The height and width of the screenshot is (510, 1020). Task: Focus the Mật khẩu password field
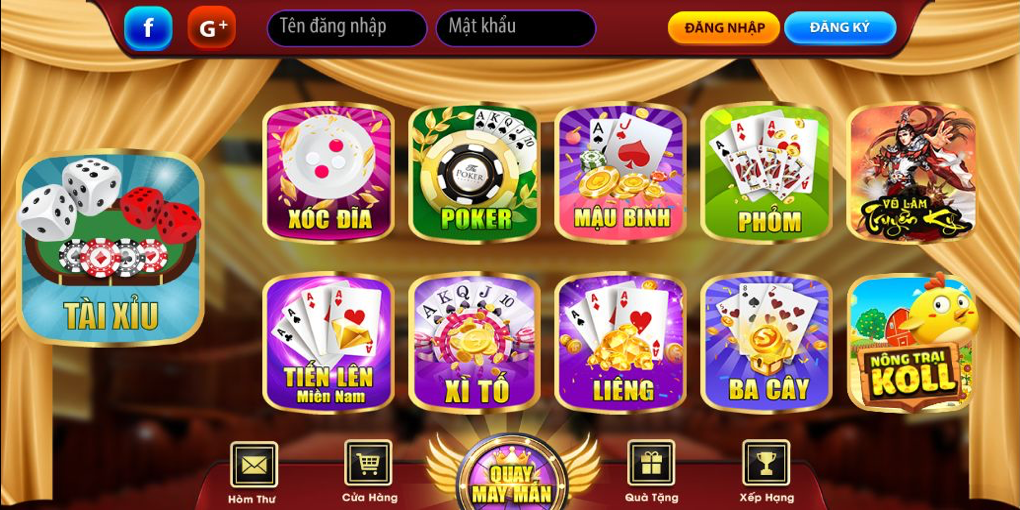[x=516, y=28]
